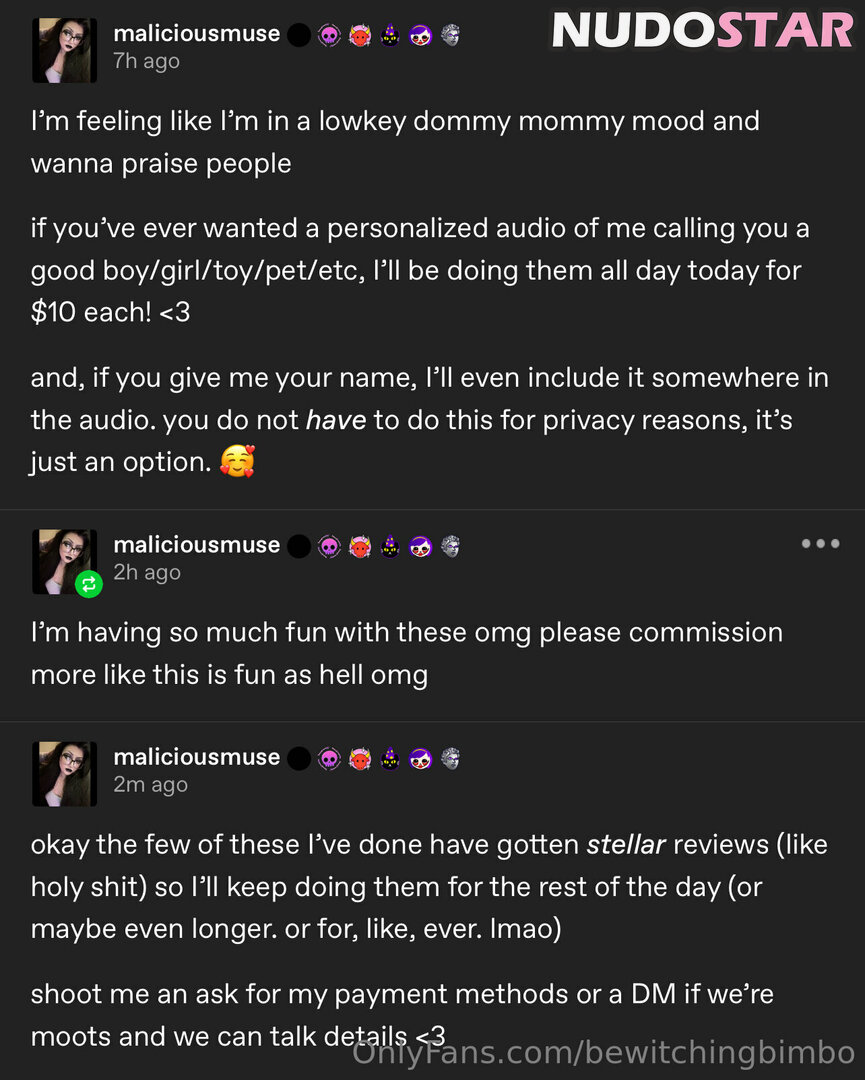Click the red devil badge in first post
The image size is (865, 1080).
[x=360, y=36]
